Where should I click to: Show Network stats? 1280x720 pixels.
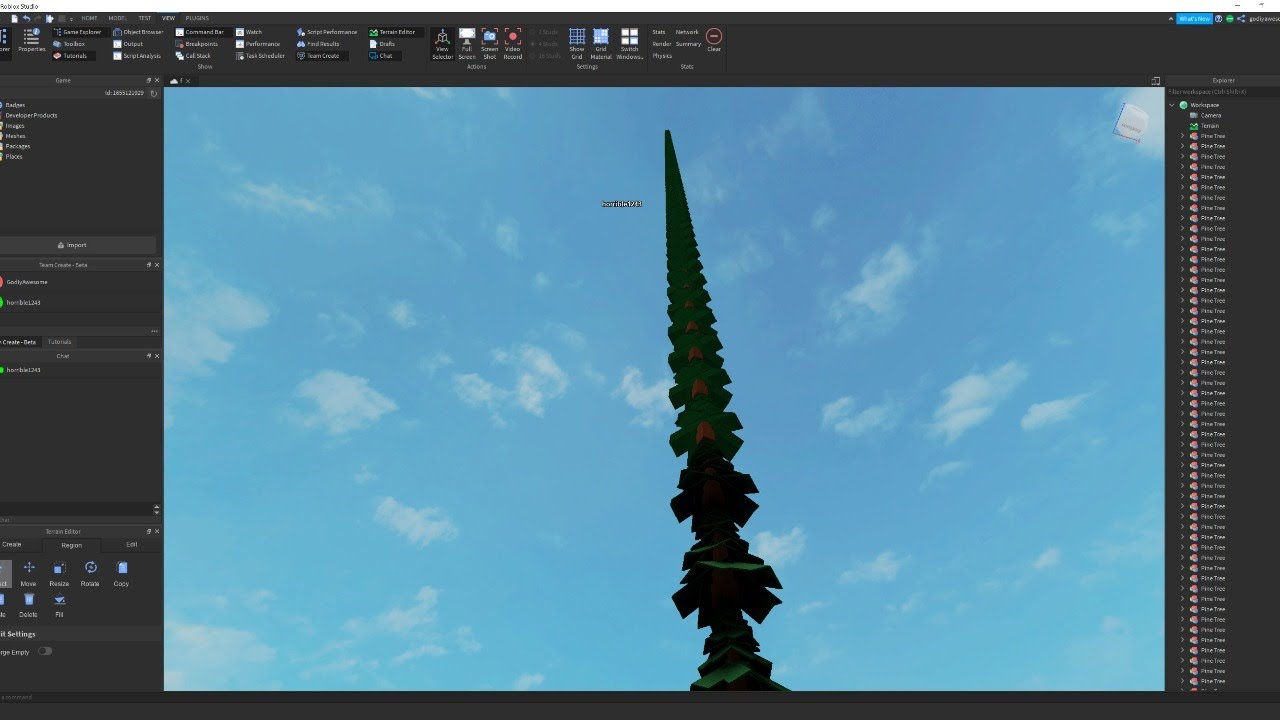[687, 32]
